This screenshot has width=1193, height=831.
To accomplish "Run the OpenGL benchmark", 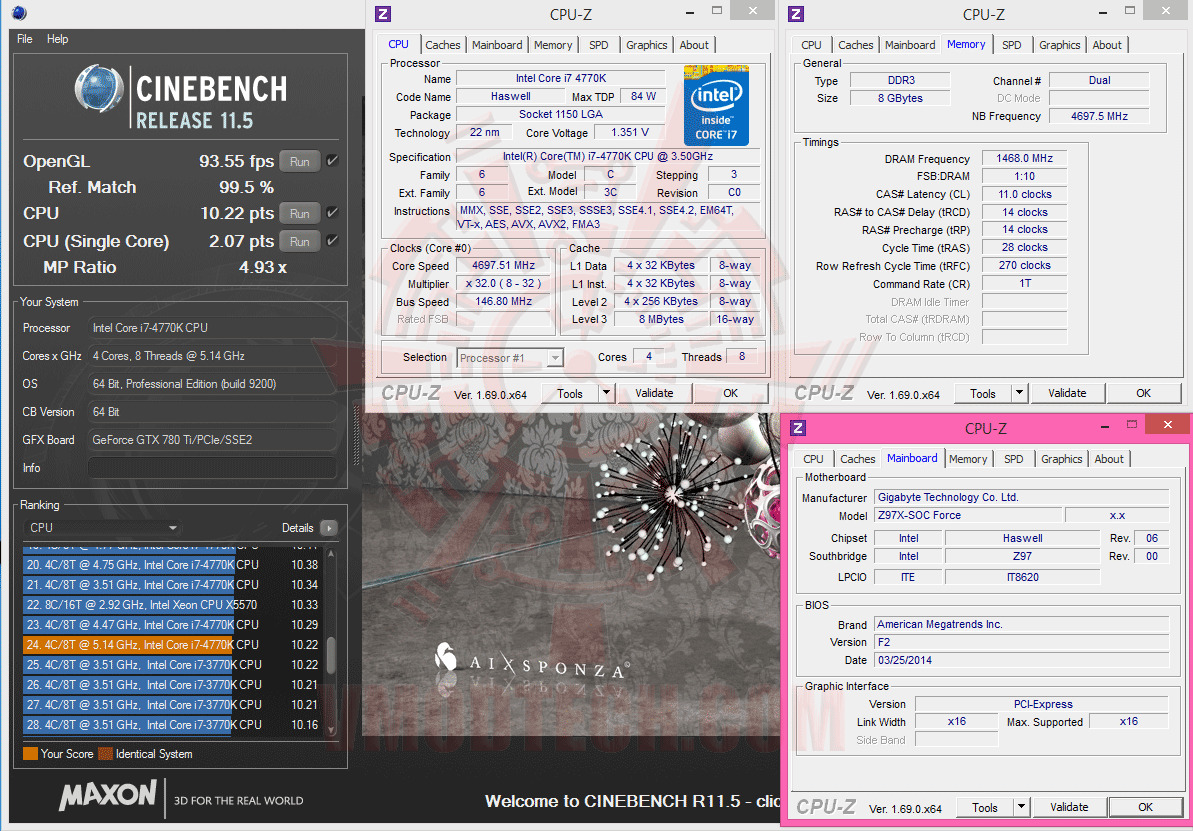I will (300, 161).
